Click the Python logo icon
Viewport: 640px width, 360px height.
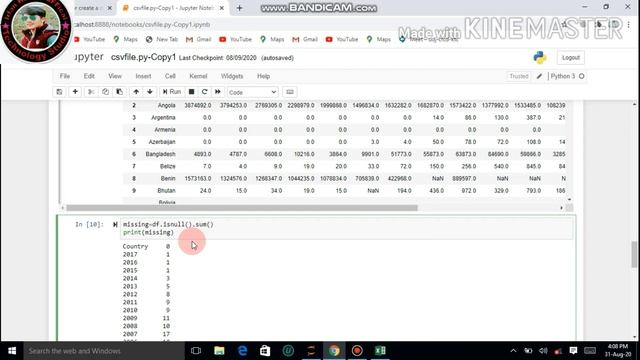[540, 58]
